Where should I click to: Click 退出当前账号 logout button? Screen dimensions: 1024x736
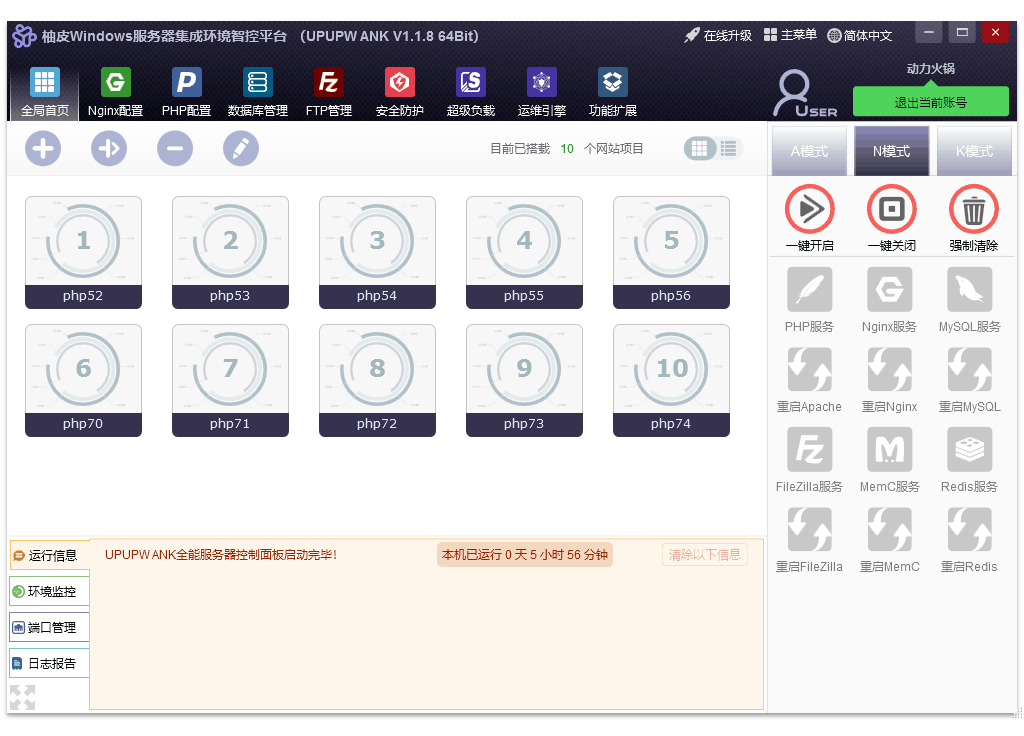click(931, 102)
